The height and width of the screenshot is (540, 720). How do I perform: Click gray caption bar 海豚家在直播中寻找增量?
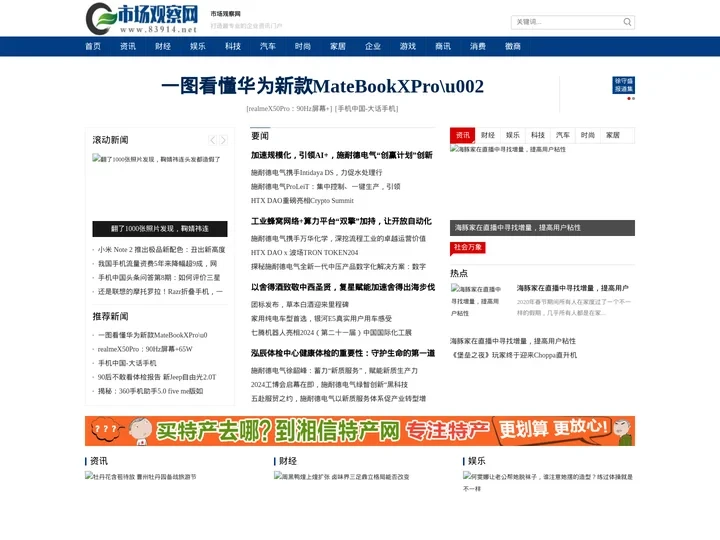coord(542,228)
